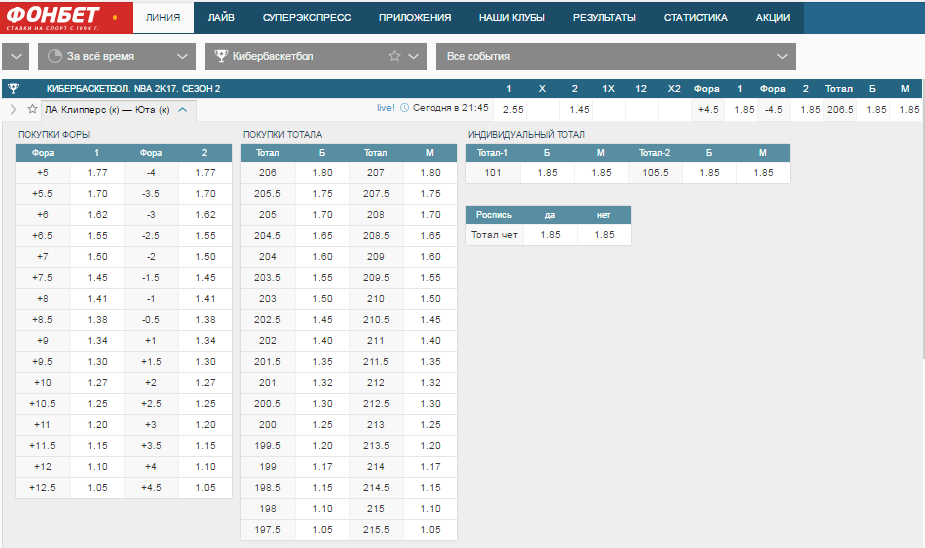Select 1.77 odds for handicap +5
Screen dimensions: 925x548
click(97, 173)
